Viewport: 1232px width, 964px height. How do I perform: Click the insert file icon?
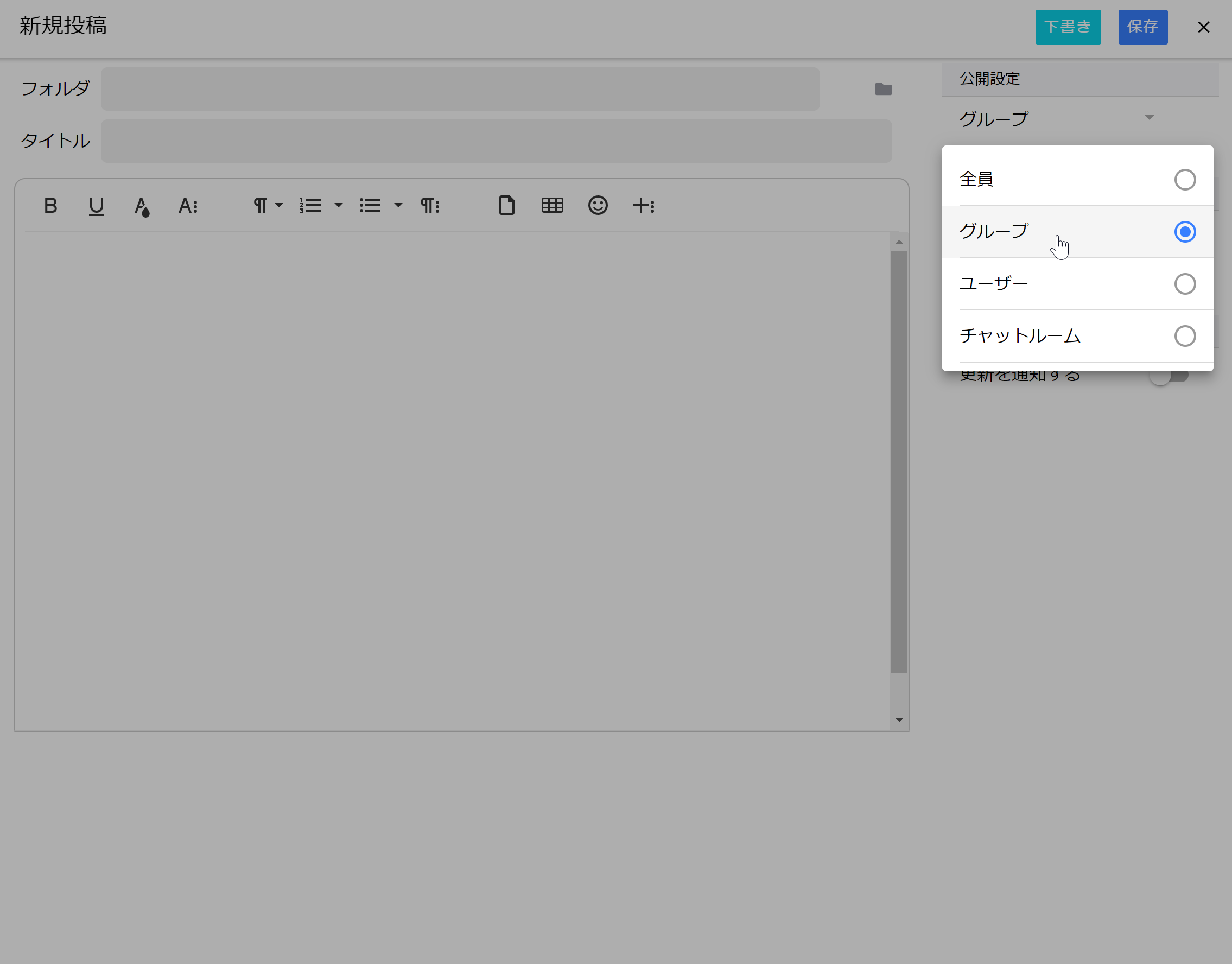pyautogui.click(x=506, y=205)
